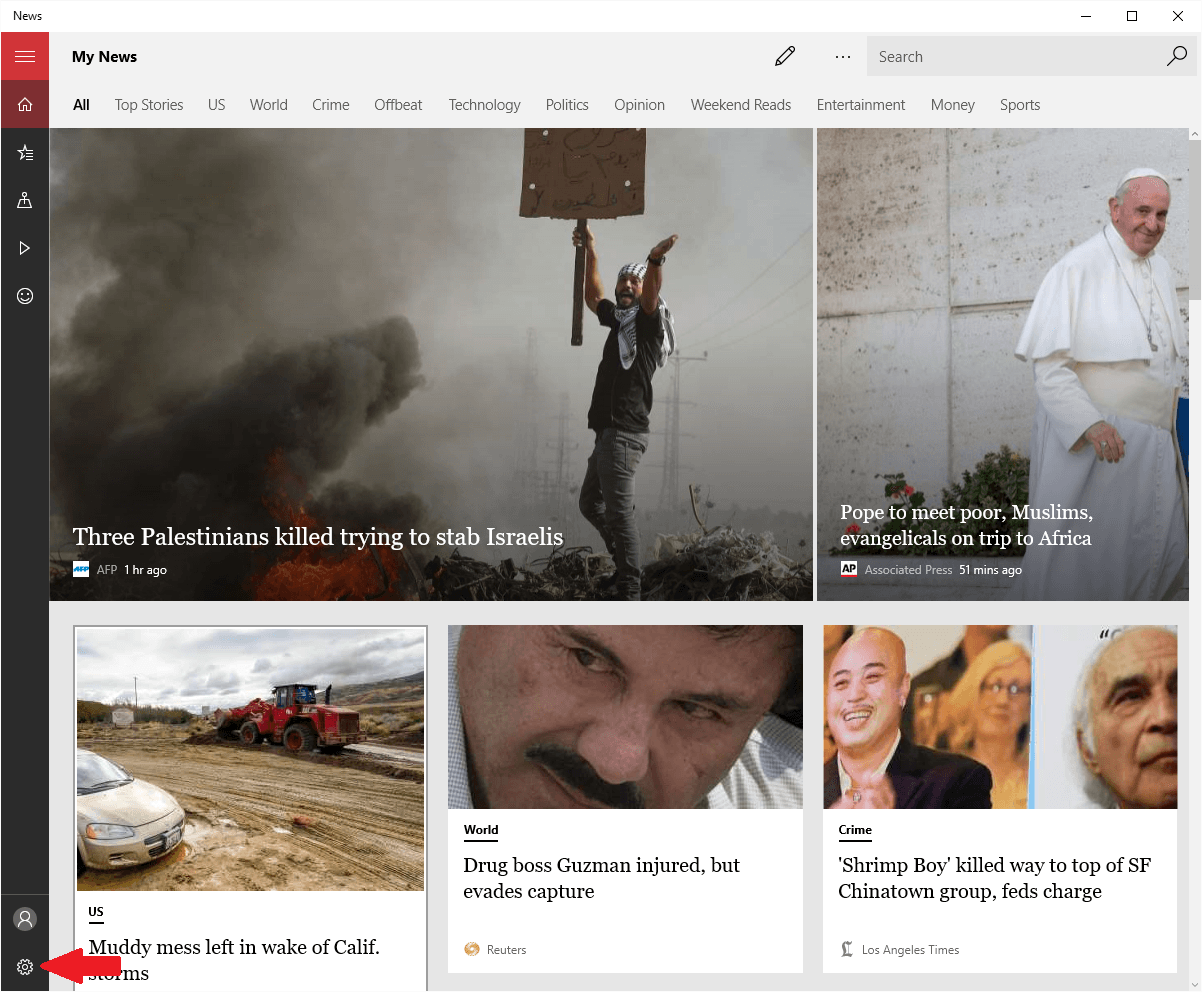
Task: Switch to the Entertainment tab
Action: point(860,104)
